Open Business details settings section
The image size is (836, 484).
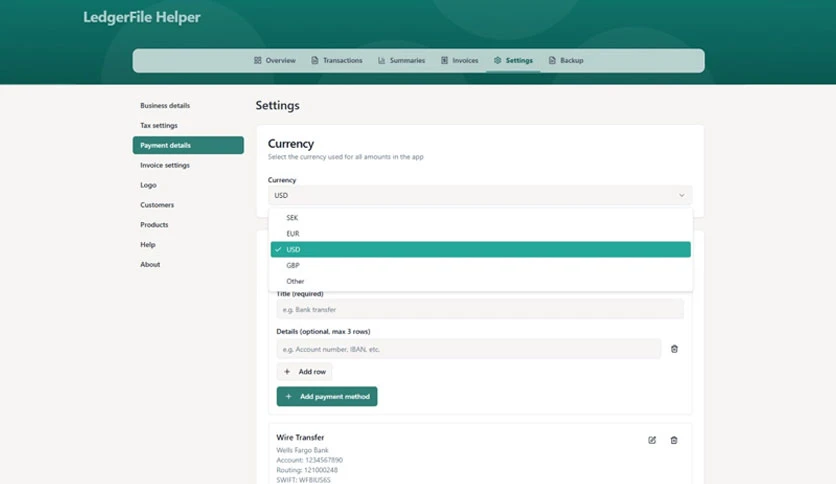pos(188,106)
